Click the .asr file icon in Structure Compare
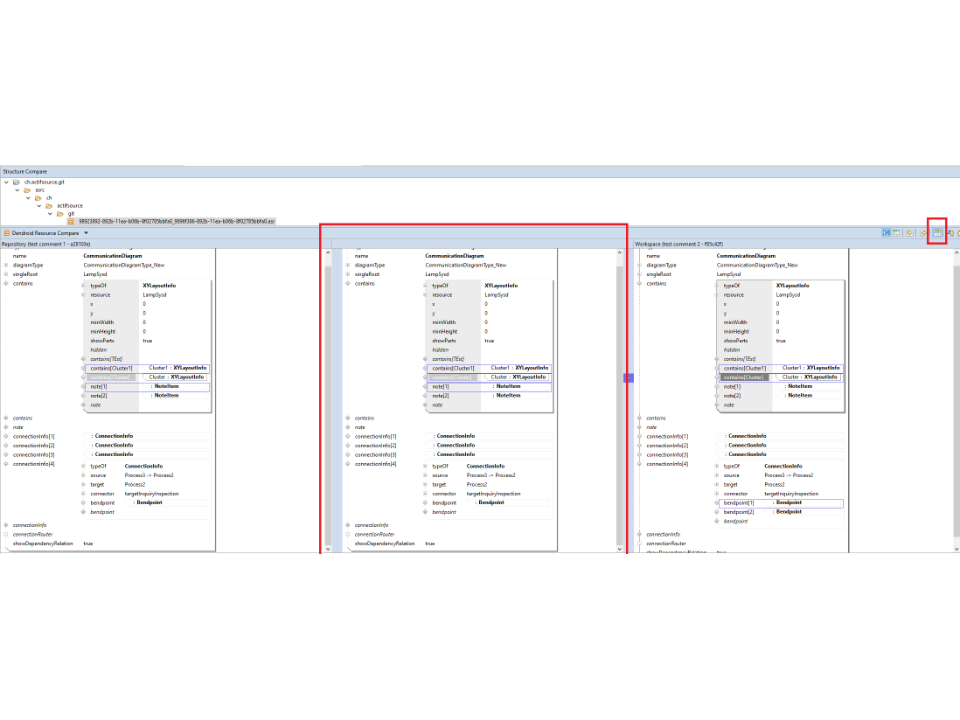The width and height of the screenshot is (960, 720). tap(70, 221)
